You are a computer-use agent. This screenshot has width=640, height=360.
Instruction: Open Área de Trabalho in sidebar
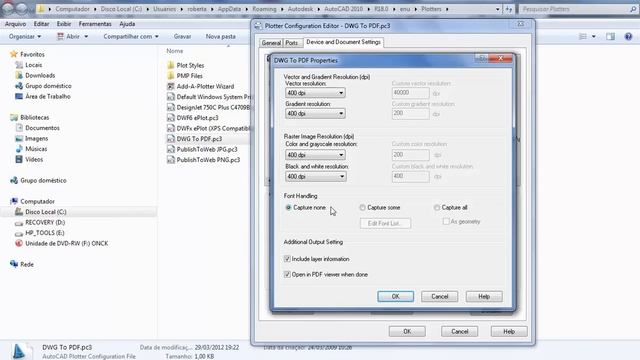[x=48, y=96]
